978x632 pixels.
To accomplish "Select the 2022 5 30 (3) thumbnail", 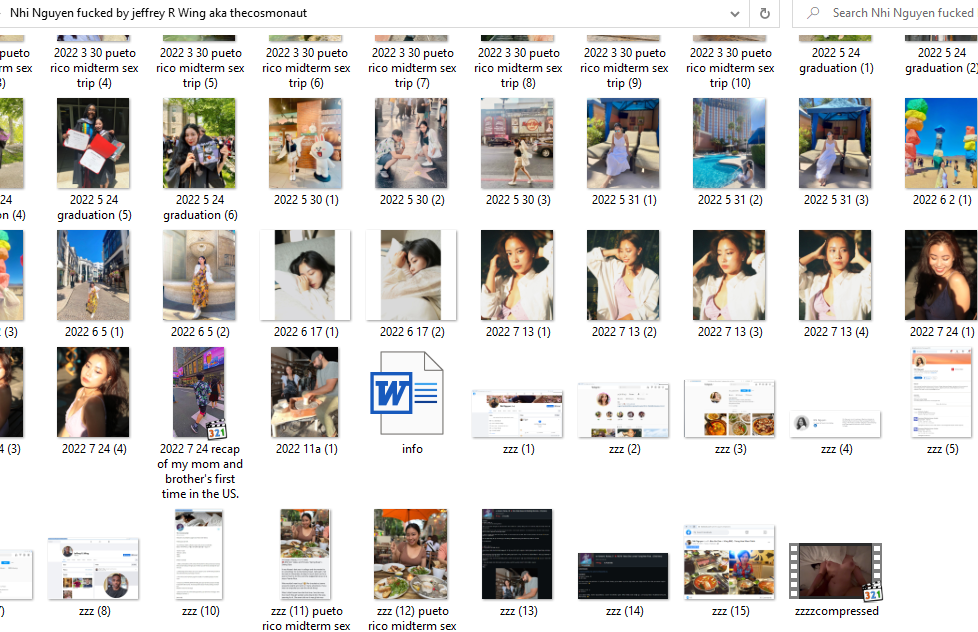I will [517, 143].
